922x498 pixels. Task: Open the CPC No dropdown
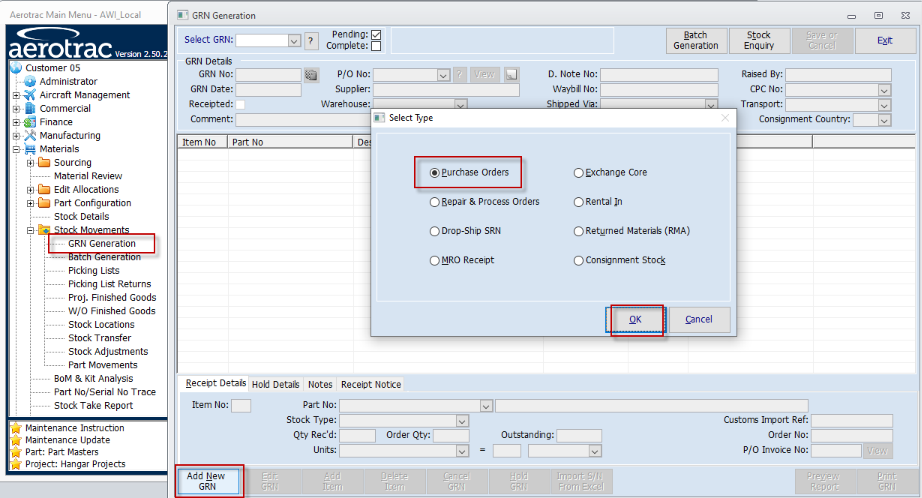pos(884,90)
